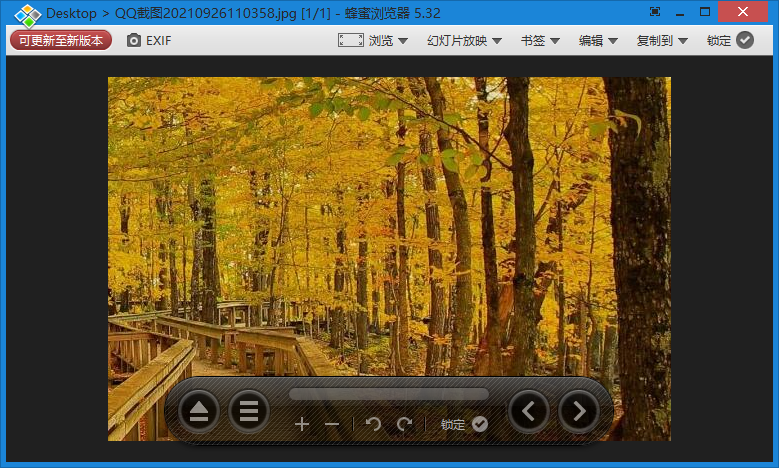
Task: Click the camera EXIF icon
Action: (x=134, y=41)
